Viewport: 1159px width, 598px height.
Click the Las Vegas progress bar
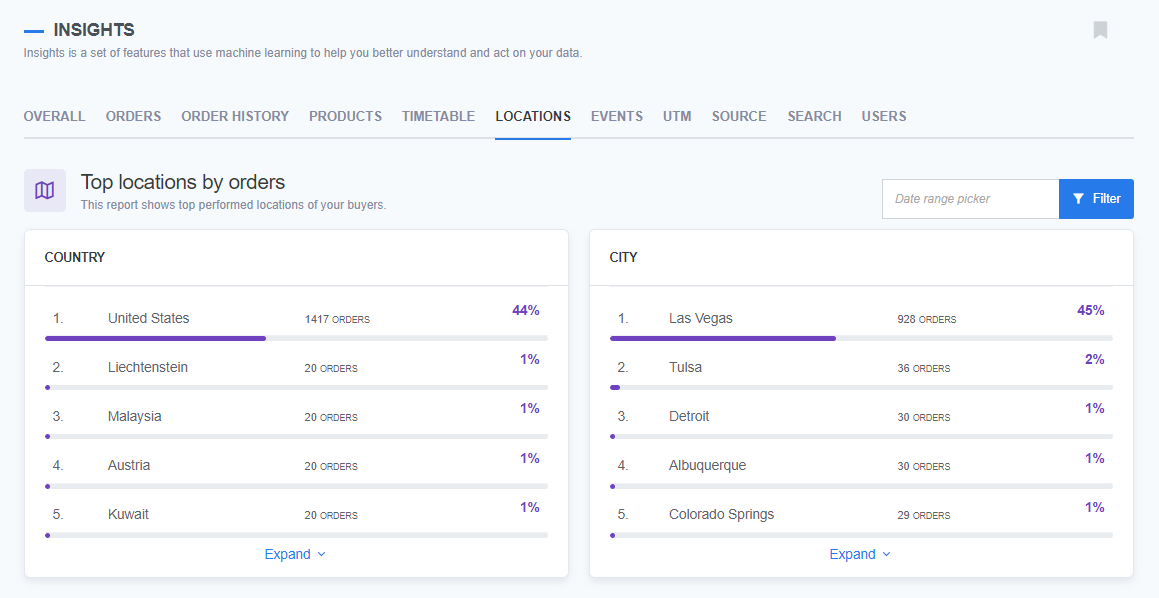pos(861,339)
